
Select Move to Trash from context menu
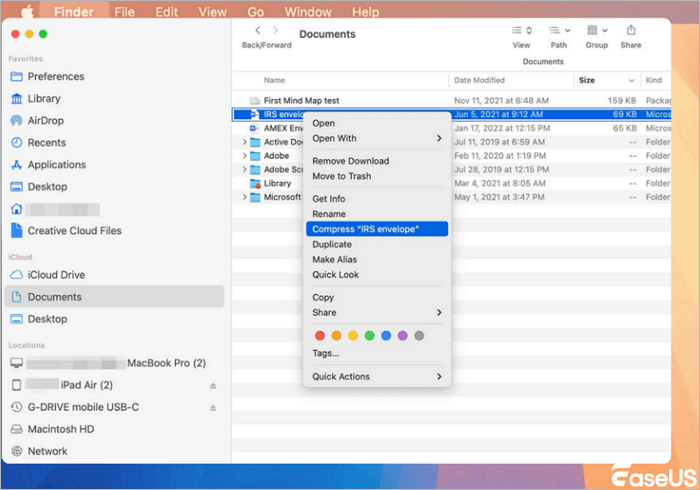pos(341,176)
